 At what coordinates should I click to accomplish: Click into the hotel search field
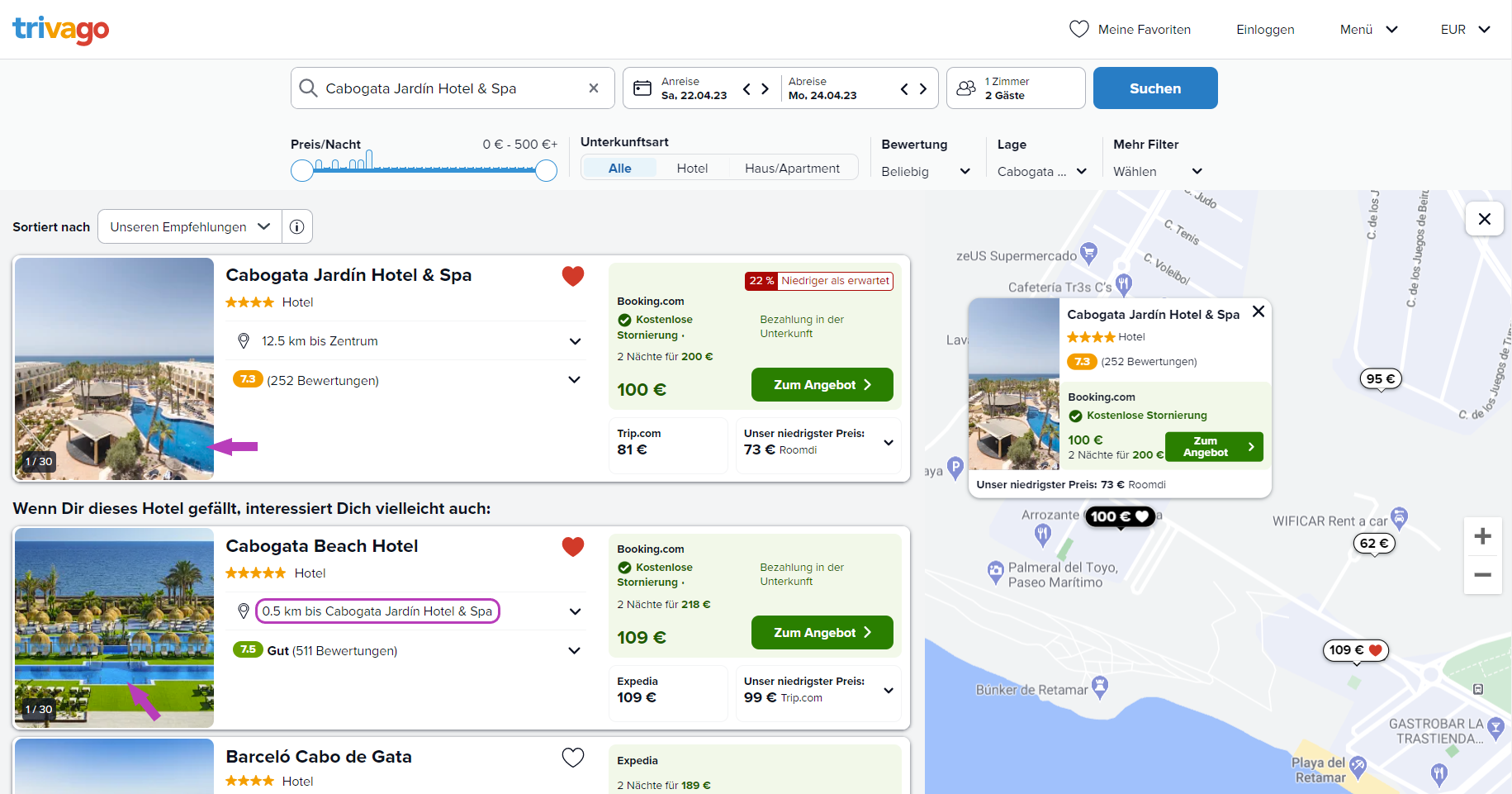tap(453, 88)
